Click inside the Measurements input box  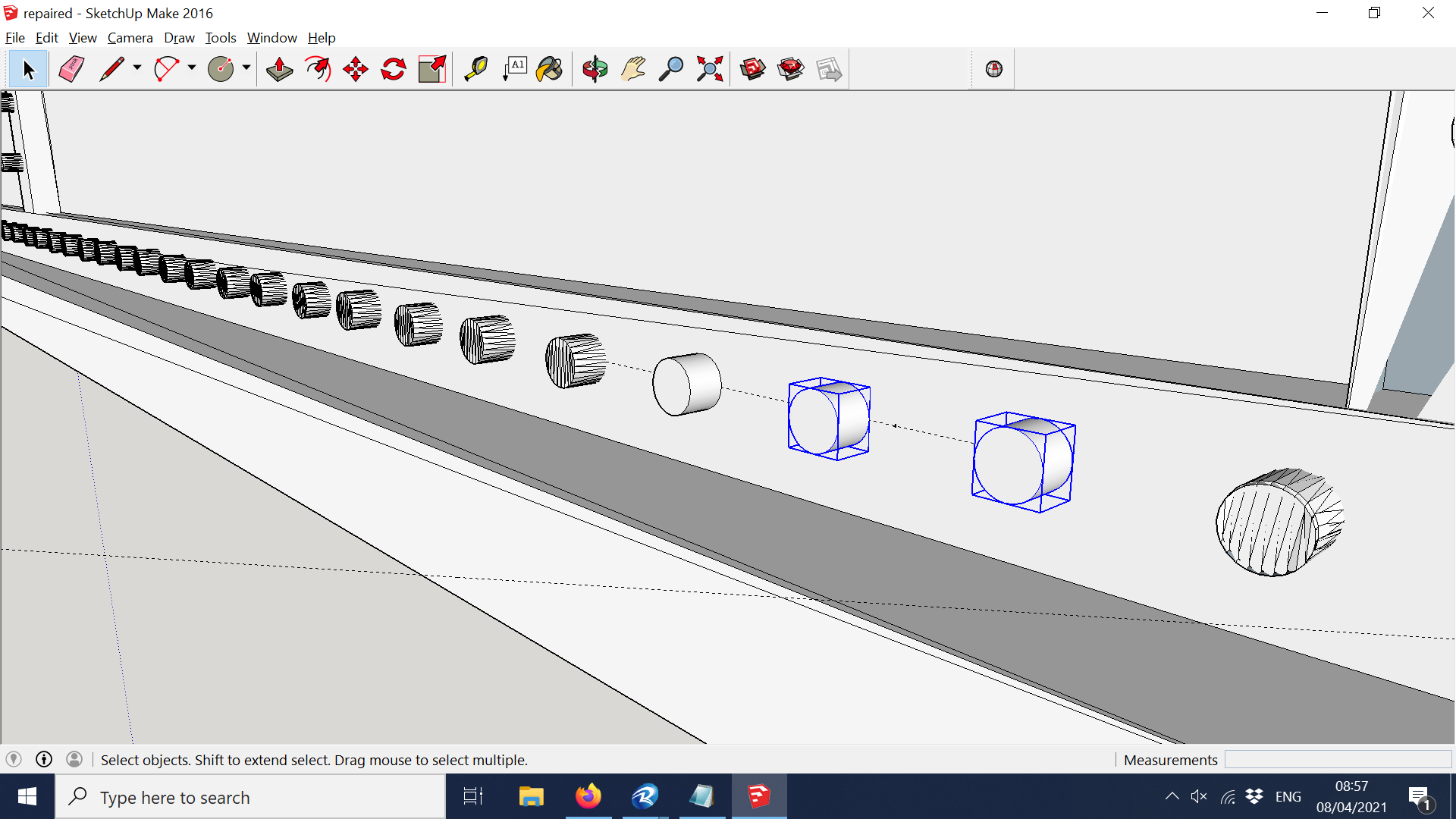[1338, 759]
